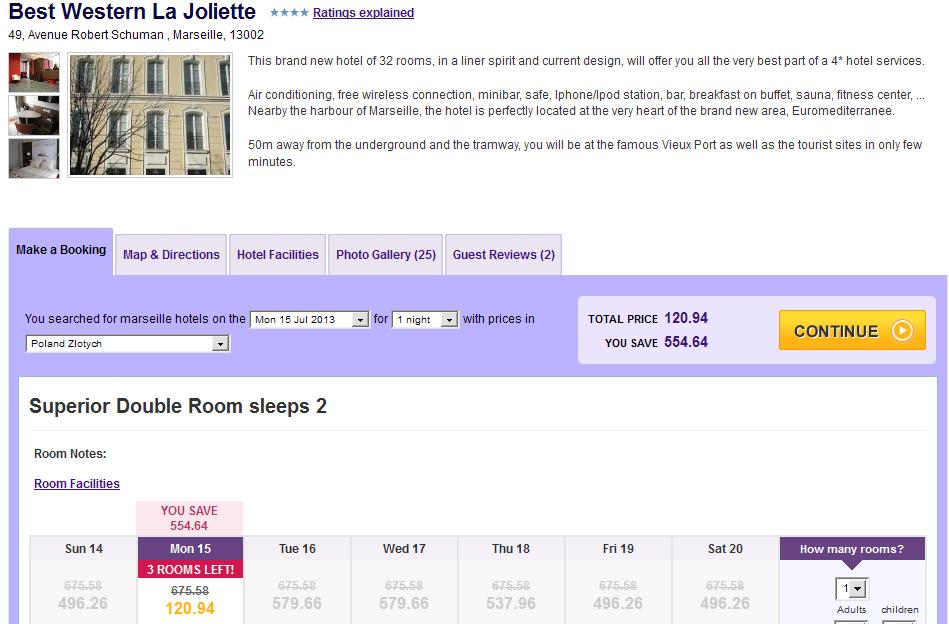Open the Room Facilities link
The width and height of the screenshot is (949, 624).
[77, 484]
